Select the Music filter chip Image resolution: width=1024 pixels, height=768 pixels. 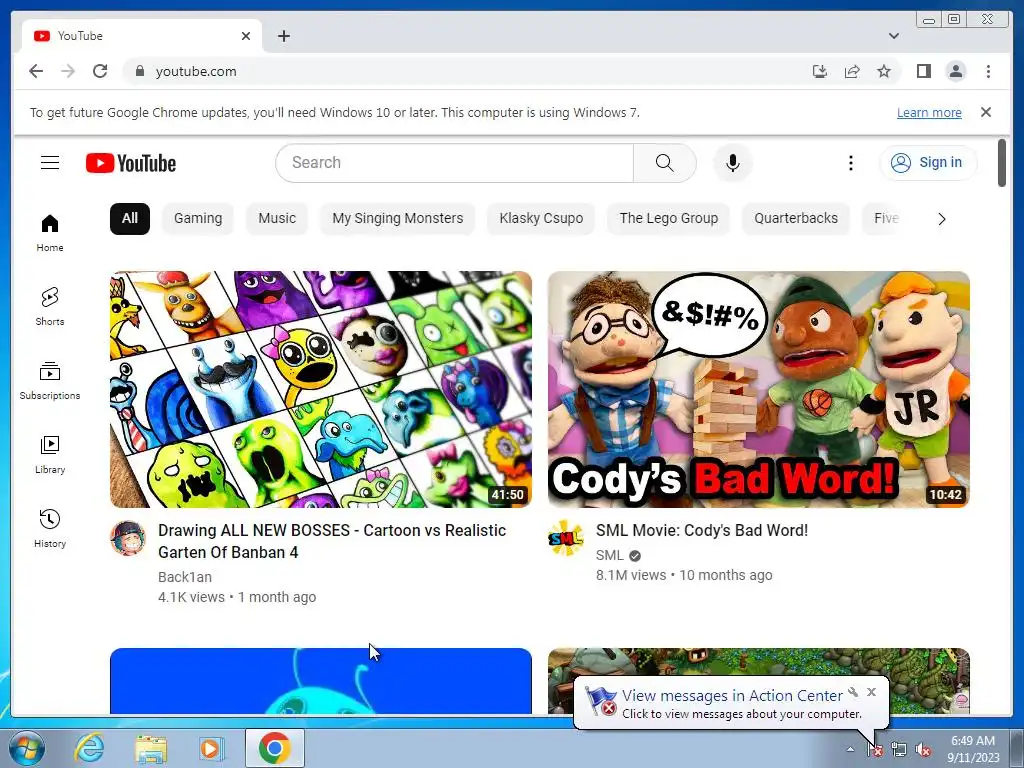277,218
